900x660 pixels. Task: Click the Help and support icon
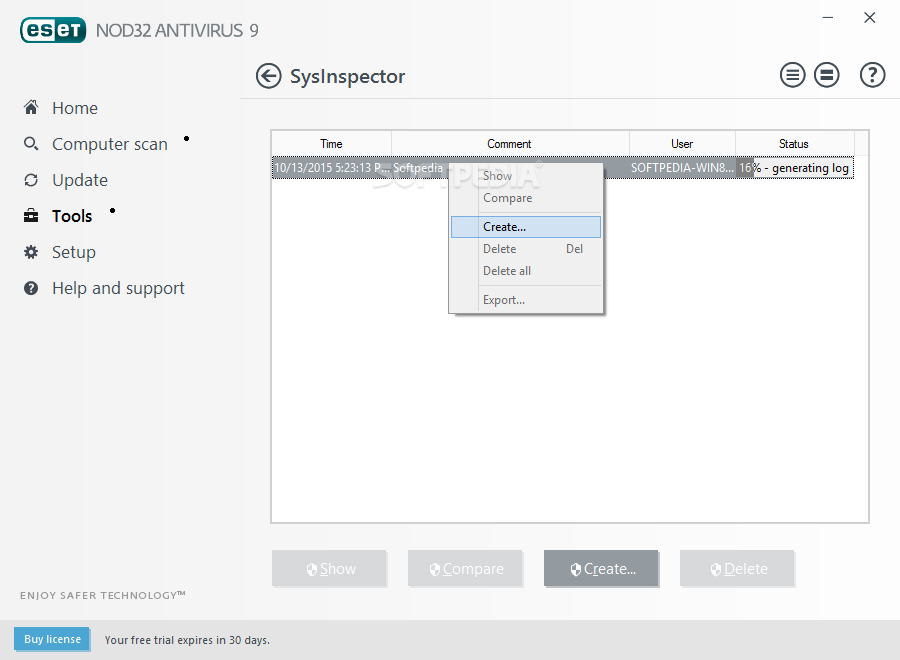point(31,288)
